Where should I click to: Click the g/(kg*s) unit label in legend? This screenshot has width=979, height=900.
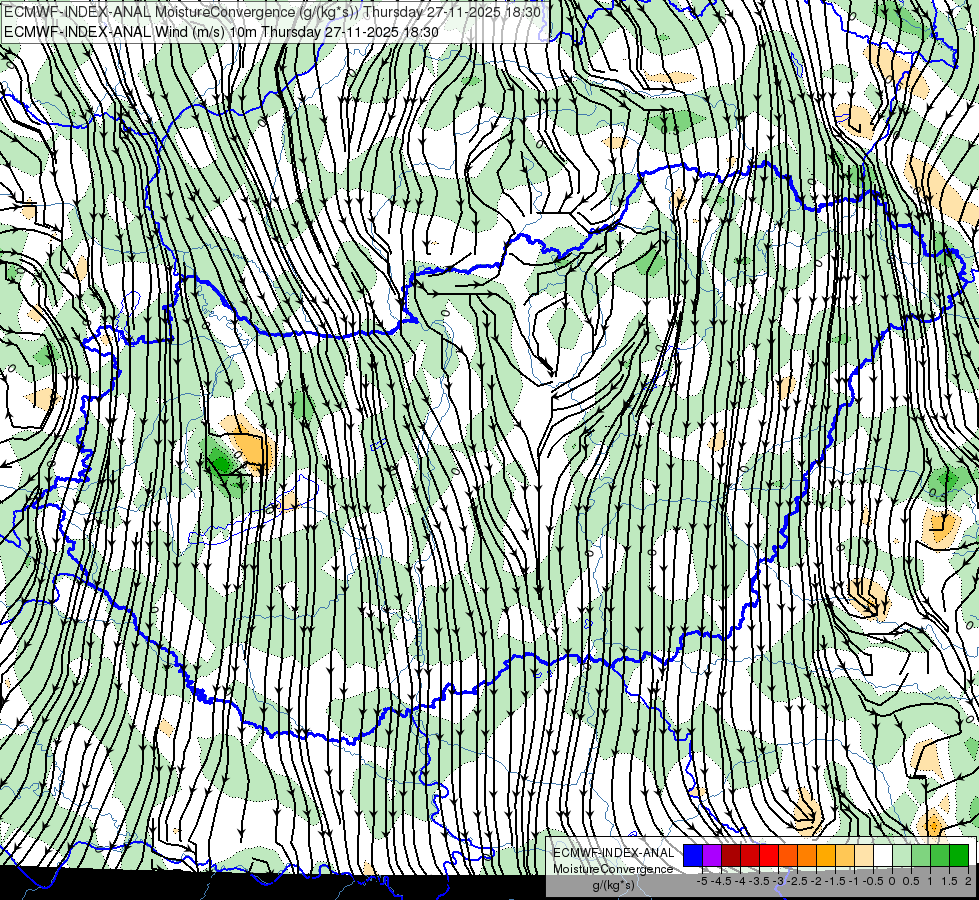[x=613, y=885]
